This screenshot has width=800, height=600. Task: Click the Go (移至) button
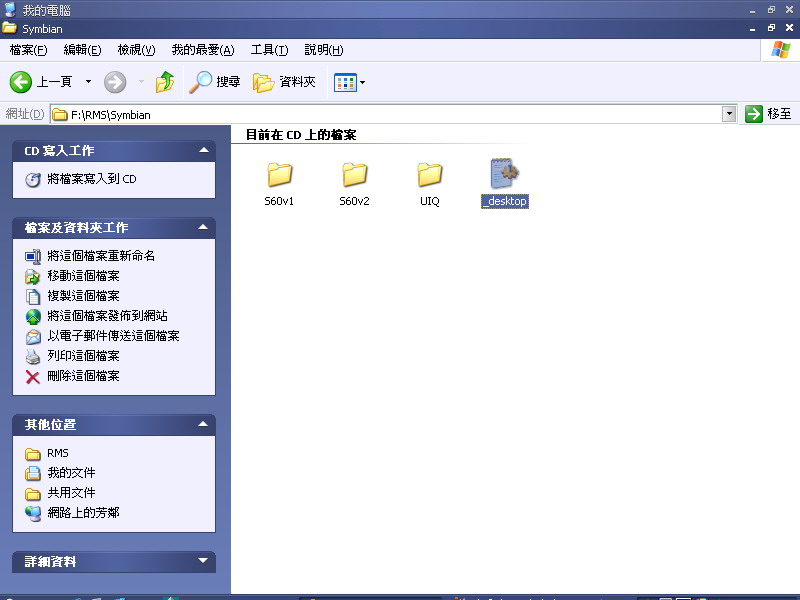pyautogui.click(x=768, y=114)
